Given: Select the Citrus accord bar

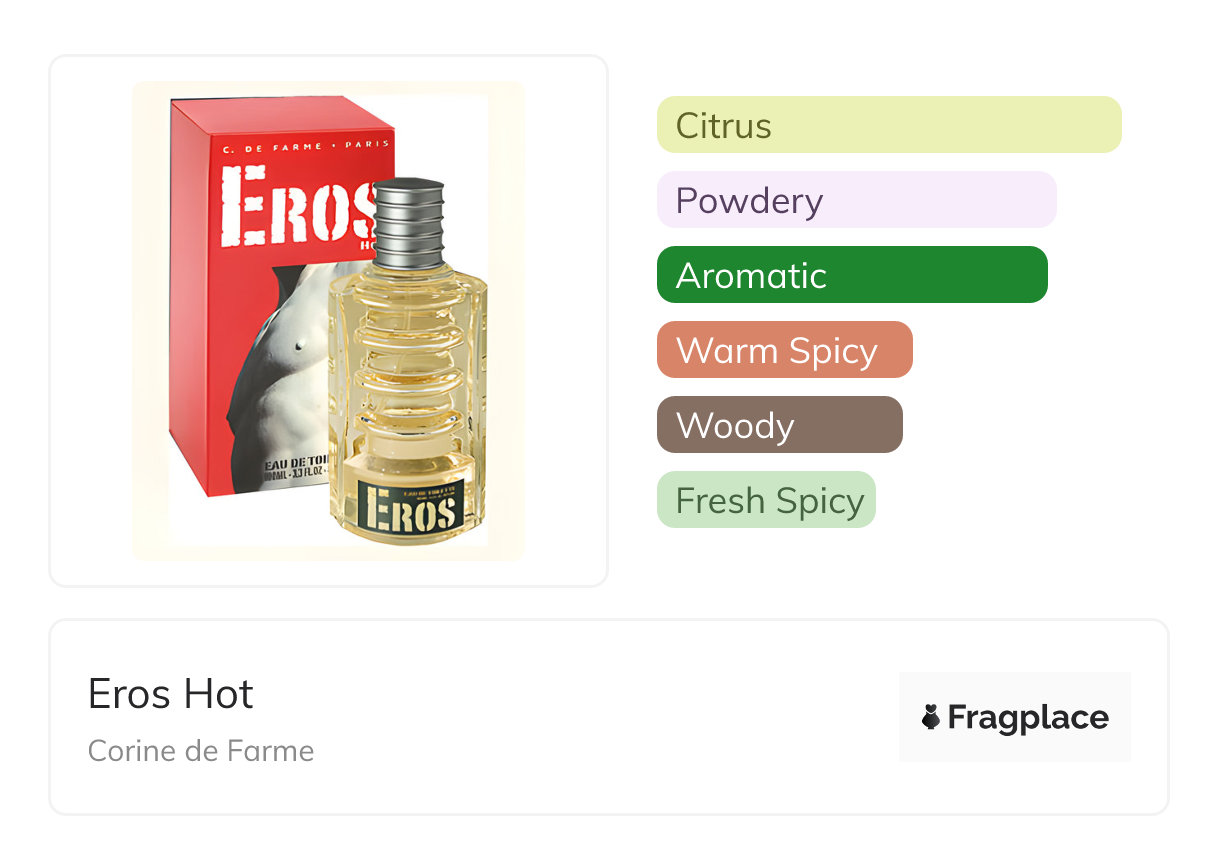Looking at the screenshot, I should click(888, 125).
